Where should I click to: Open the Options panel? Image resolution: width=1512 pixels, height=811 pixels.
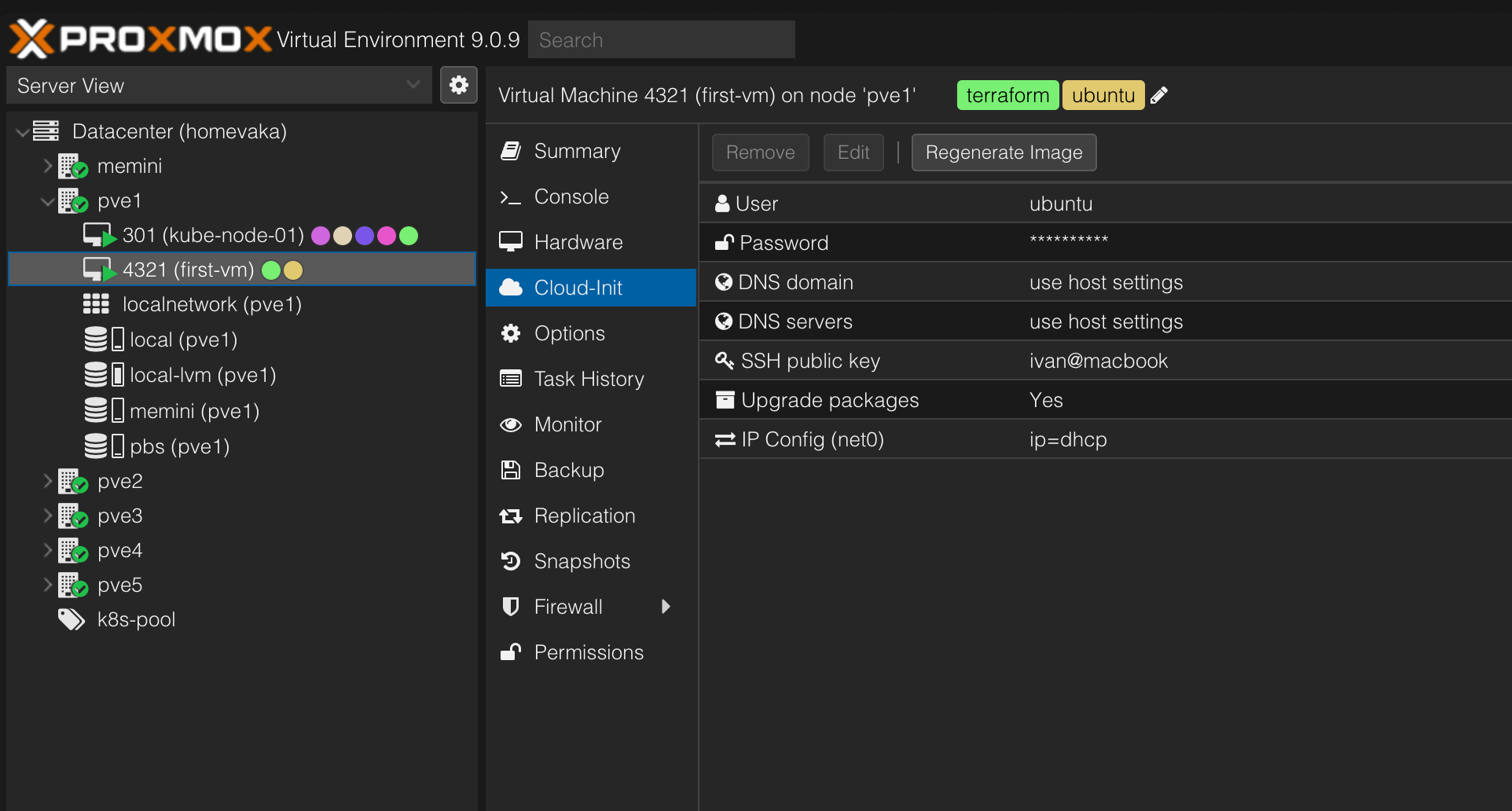pyautogui.click(x=570, y=333)
